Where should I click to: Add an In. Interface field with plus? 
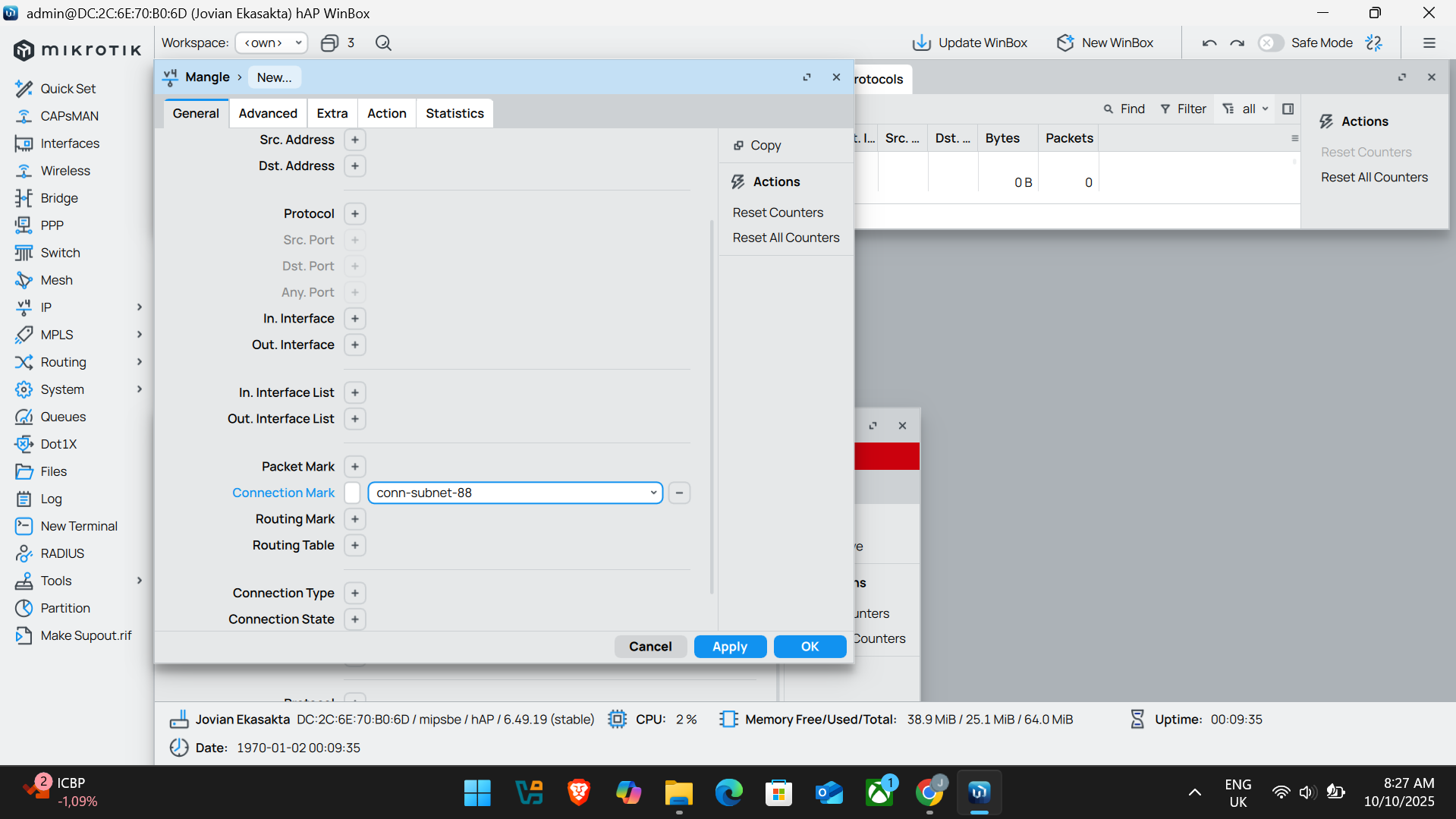click(354, 319)
